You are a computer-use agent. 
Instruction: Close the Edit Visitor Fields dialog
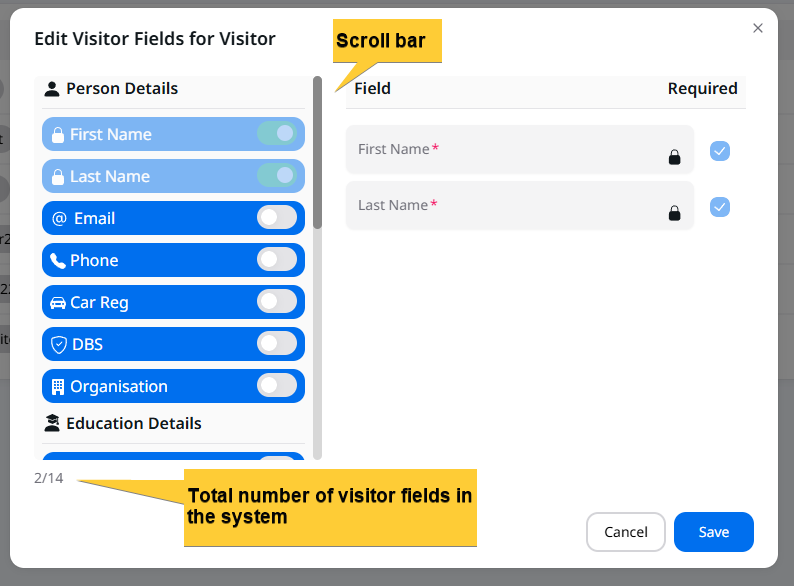pos(758,28)
